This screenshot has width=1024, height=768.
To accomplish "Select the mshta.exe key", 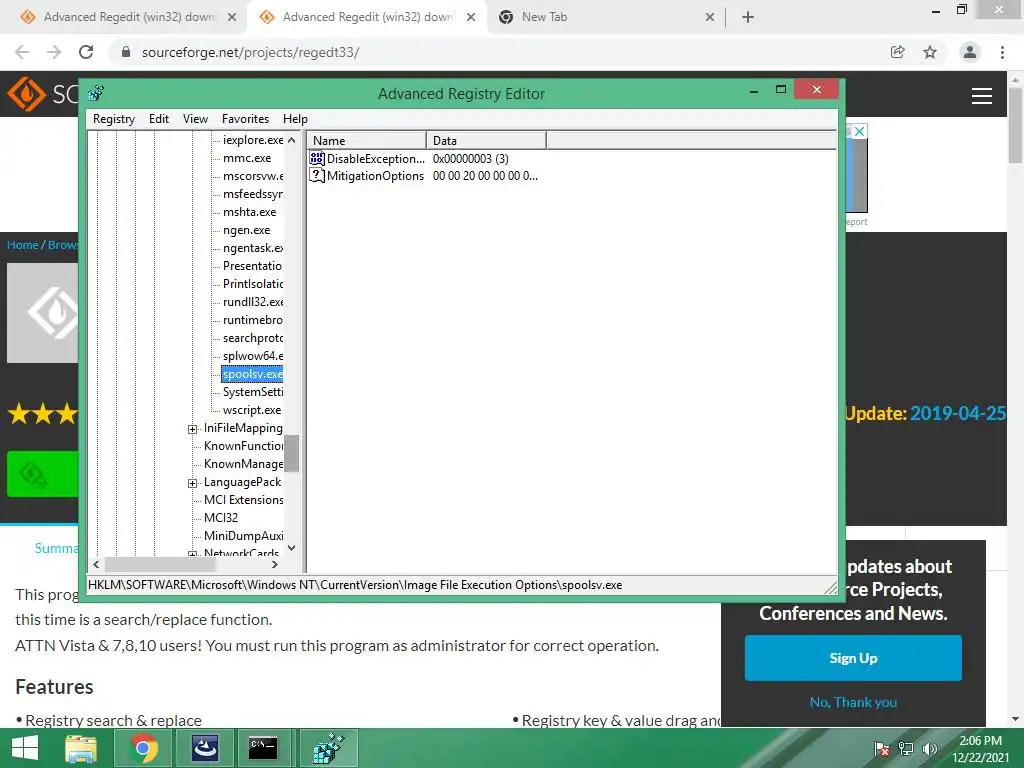I will 249,212.
